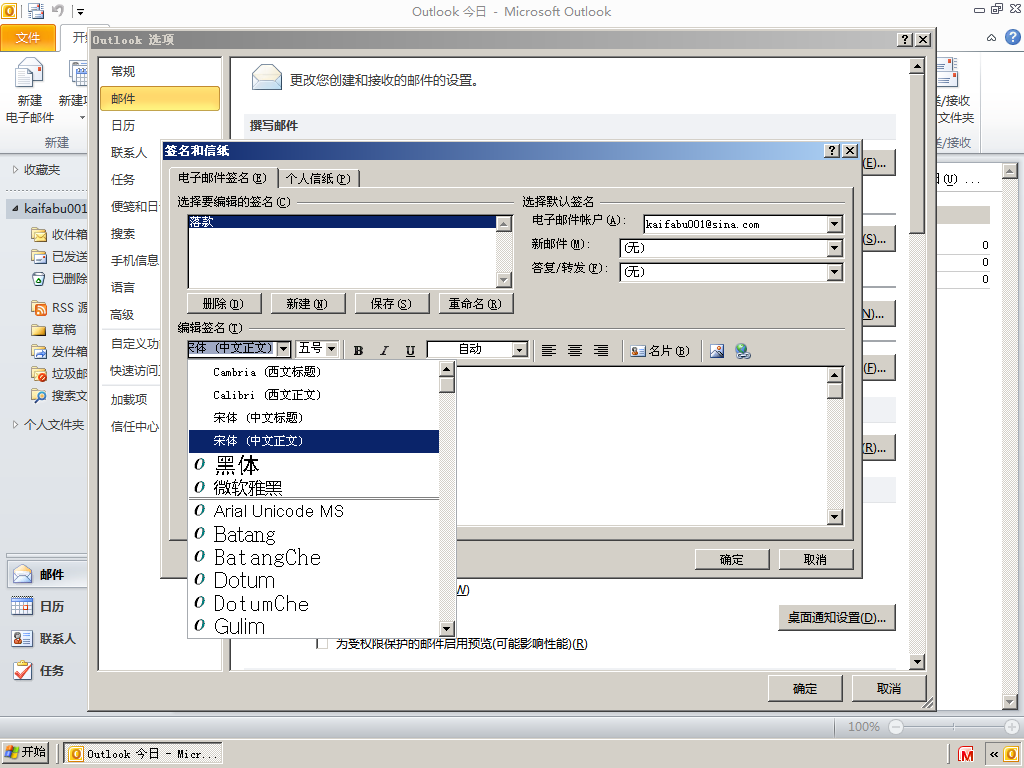
Task: Insert business card 名片 into signature
Action: coord(660,351)
